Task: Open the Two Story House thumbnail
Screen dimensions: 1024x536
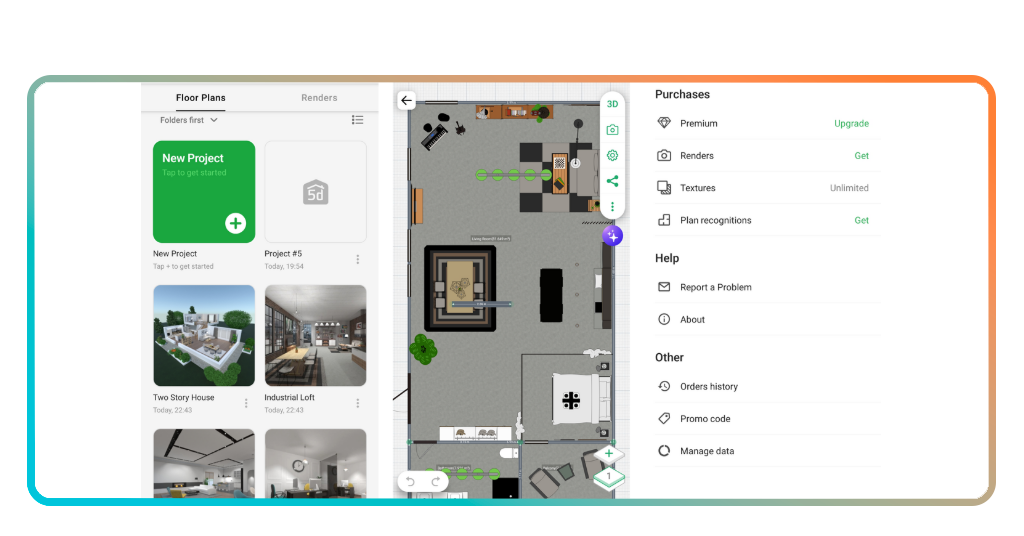Action: pyautogui.click(x=204, y=336)
